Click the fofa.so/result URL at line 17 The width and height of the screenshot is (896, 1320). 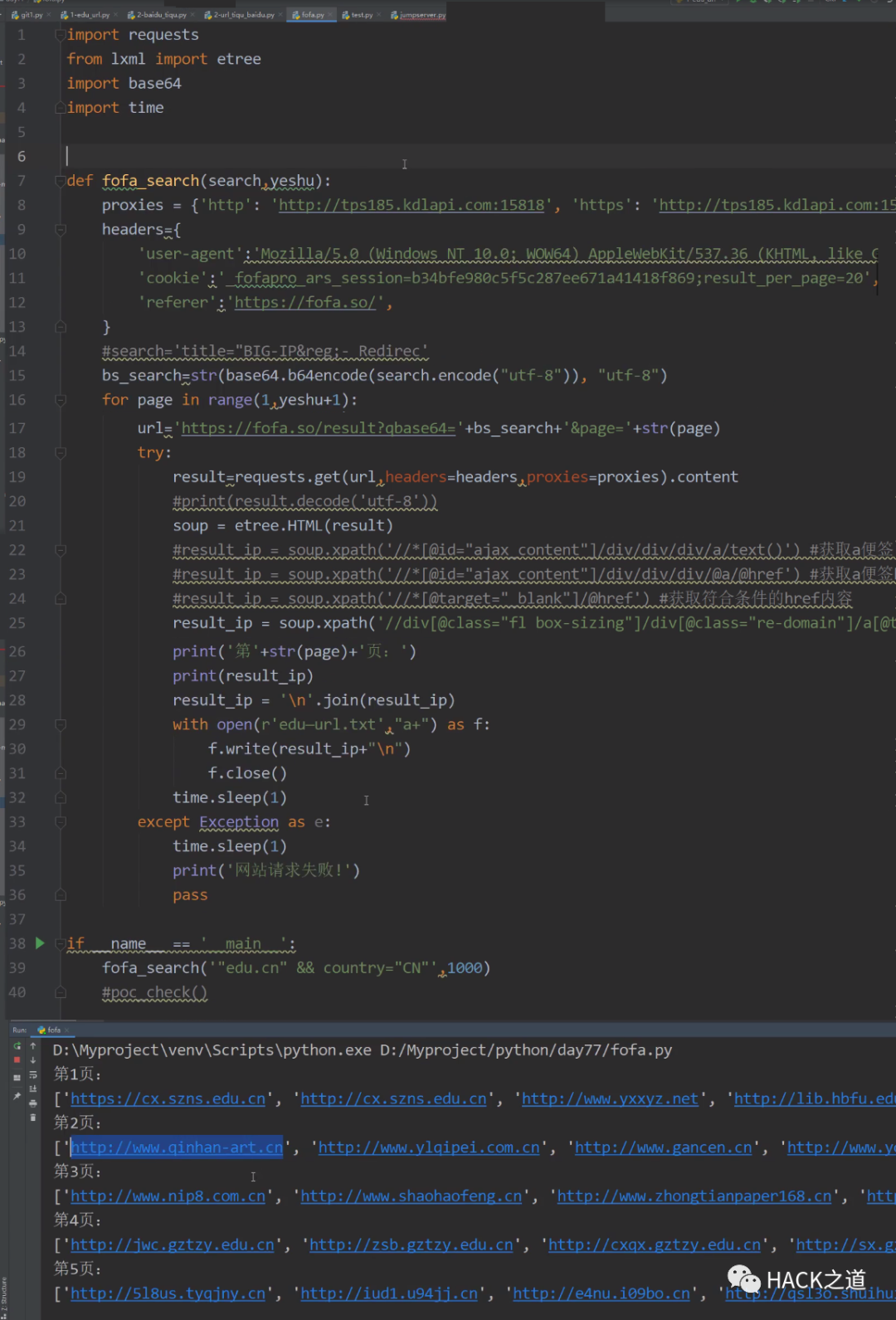pos(319,428)
